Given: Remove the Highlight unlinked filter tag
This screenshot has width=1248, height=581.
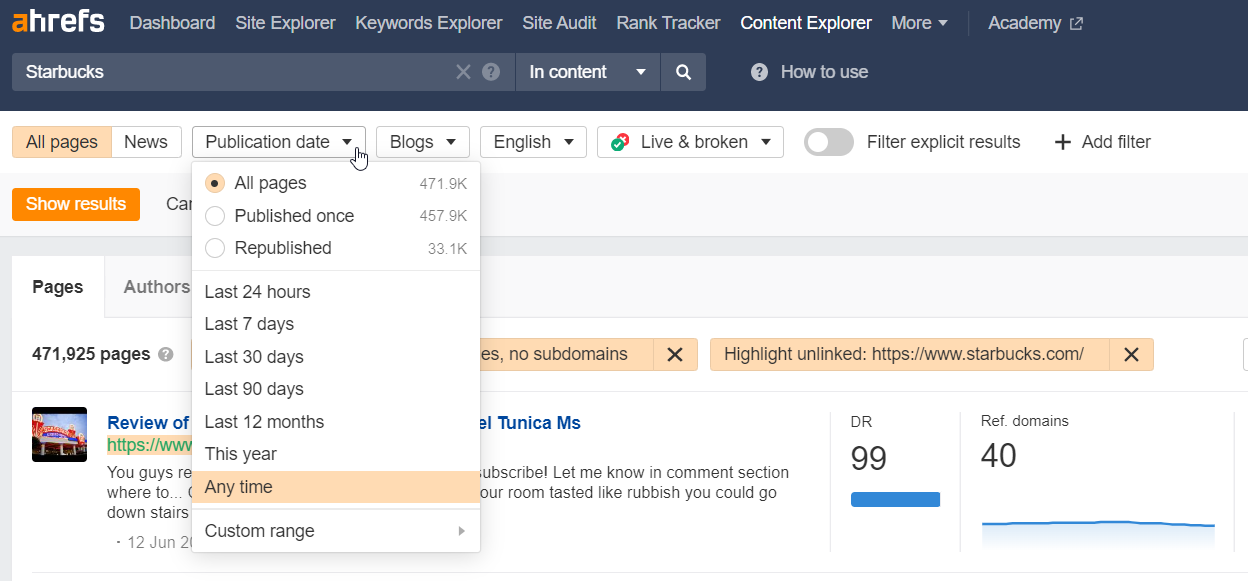Looking at the screenshot, I should point(1131,354).
